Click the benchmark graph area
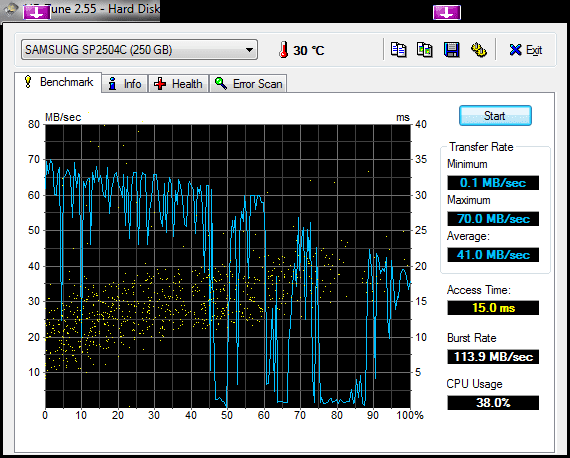 click(x=228, y=266)
